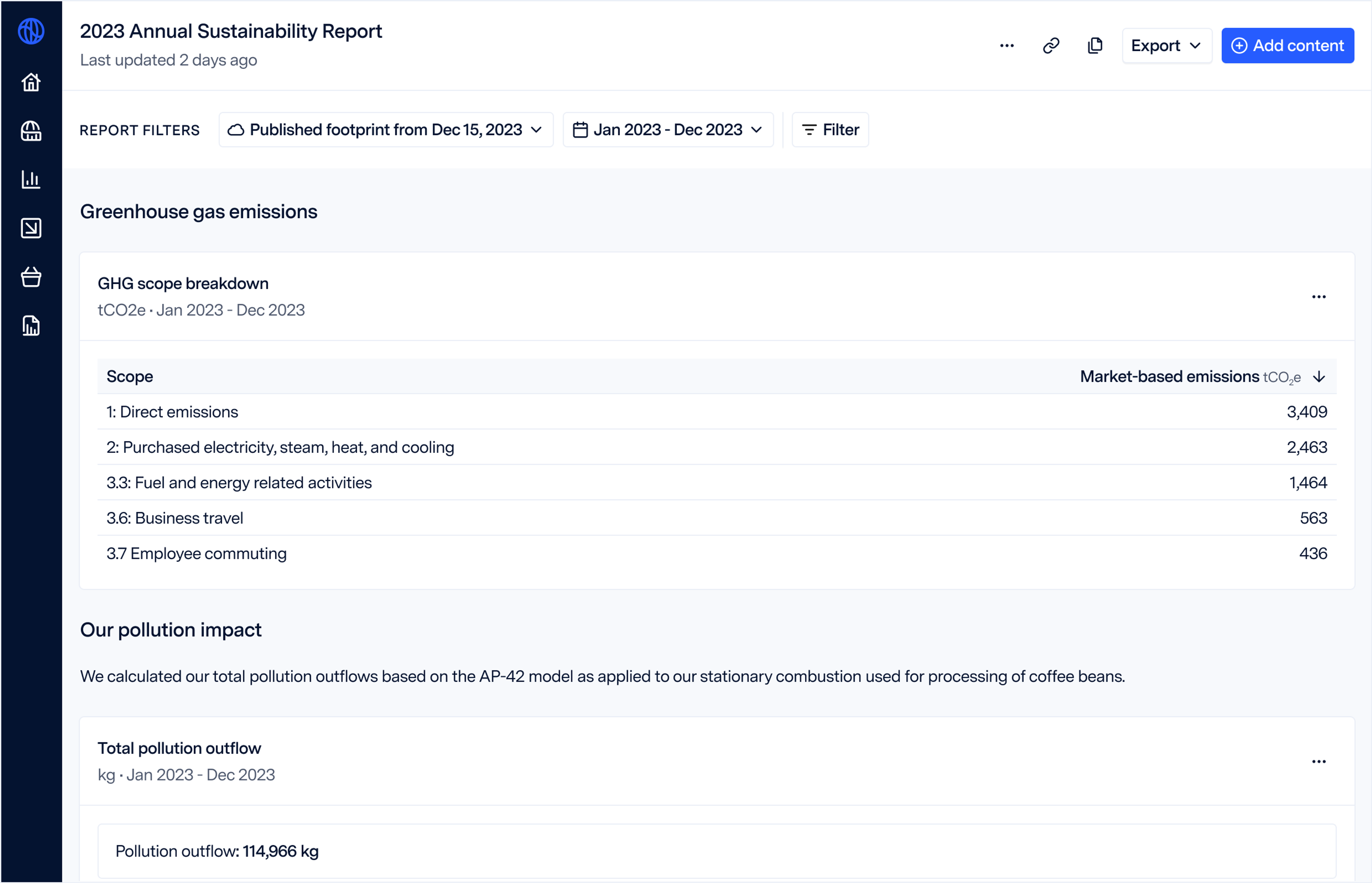The width and height of the screenshot is (1372, 883).
Task: Open the shopping basket sidebar icon
Action: coord(31,277)
